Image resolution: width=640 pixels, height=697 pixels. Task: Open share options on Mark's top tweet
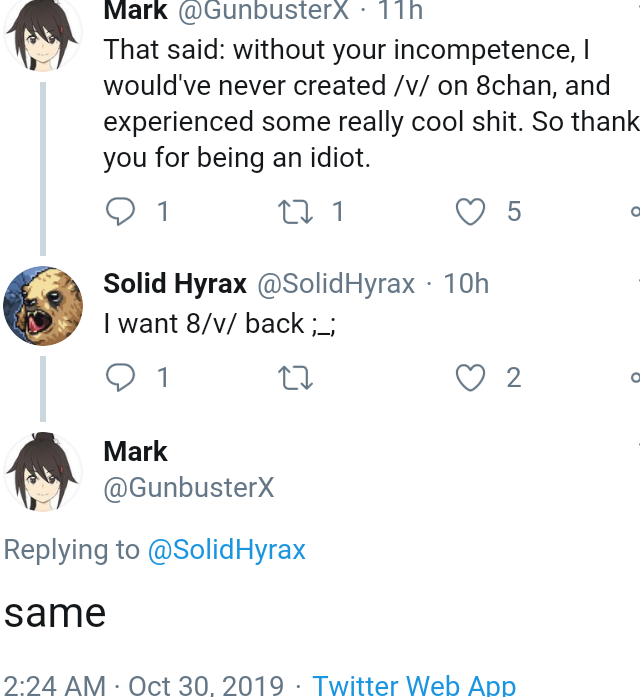[x=636, y=211]
